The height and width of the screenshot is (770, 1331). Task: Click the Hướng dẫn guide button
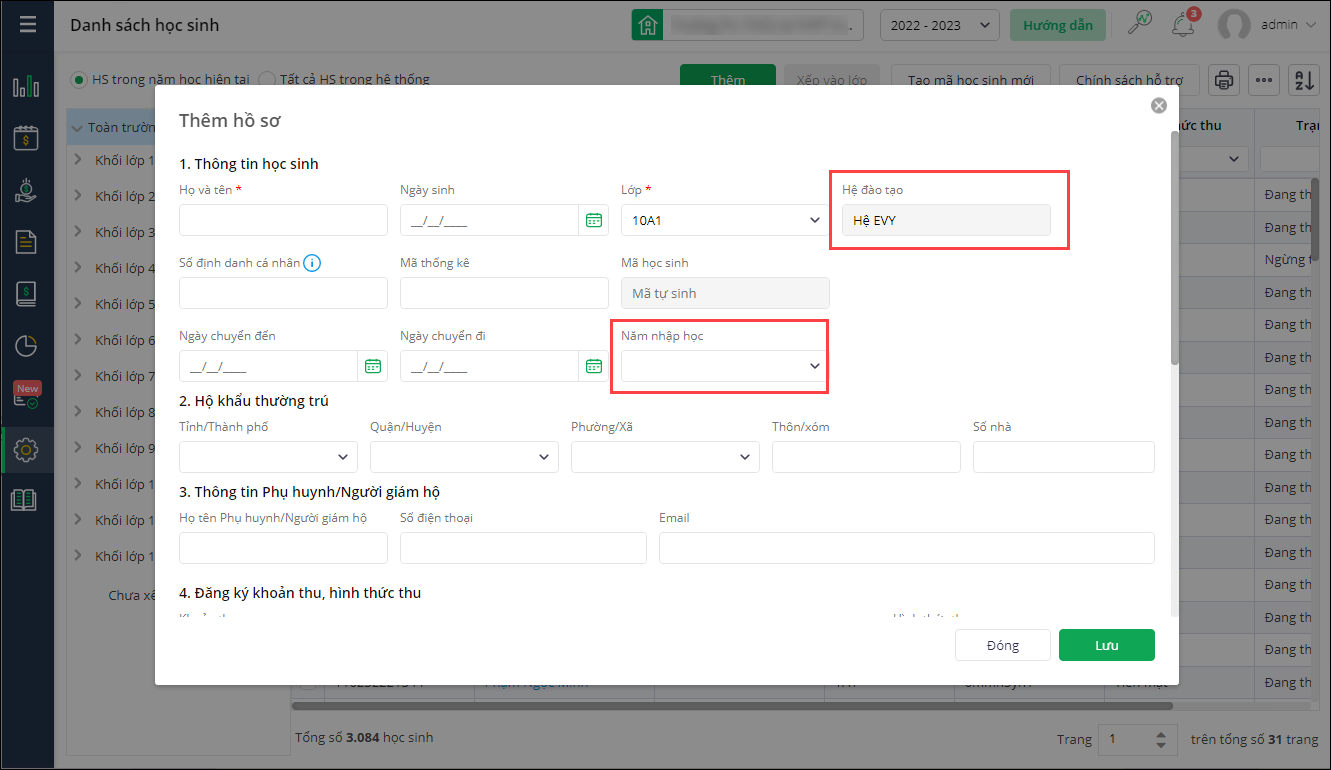[1058, 25]
